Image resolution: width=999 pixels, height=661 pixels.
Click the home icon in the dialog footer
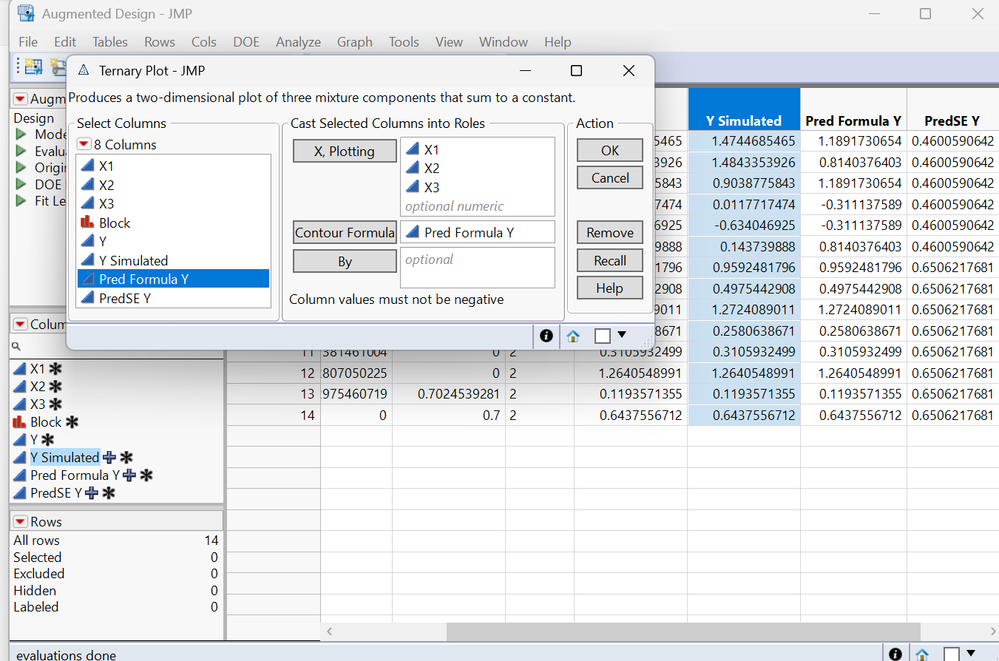[573, 336]
